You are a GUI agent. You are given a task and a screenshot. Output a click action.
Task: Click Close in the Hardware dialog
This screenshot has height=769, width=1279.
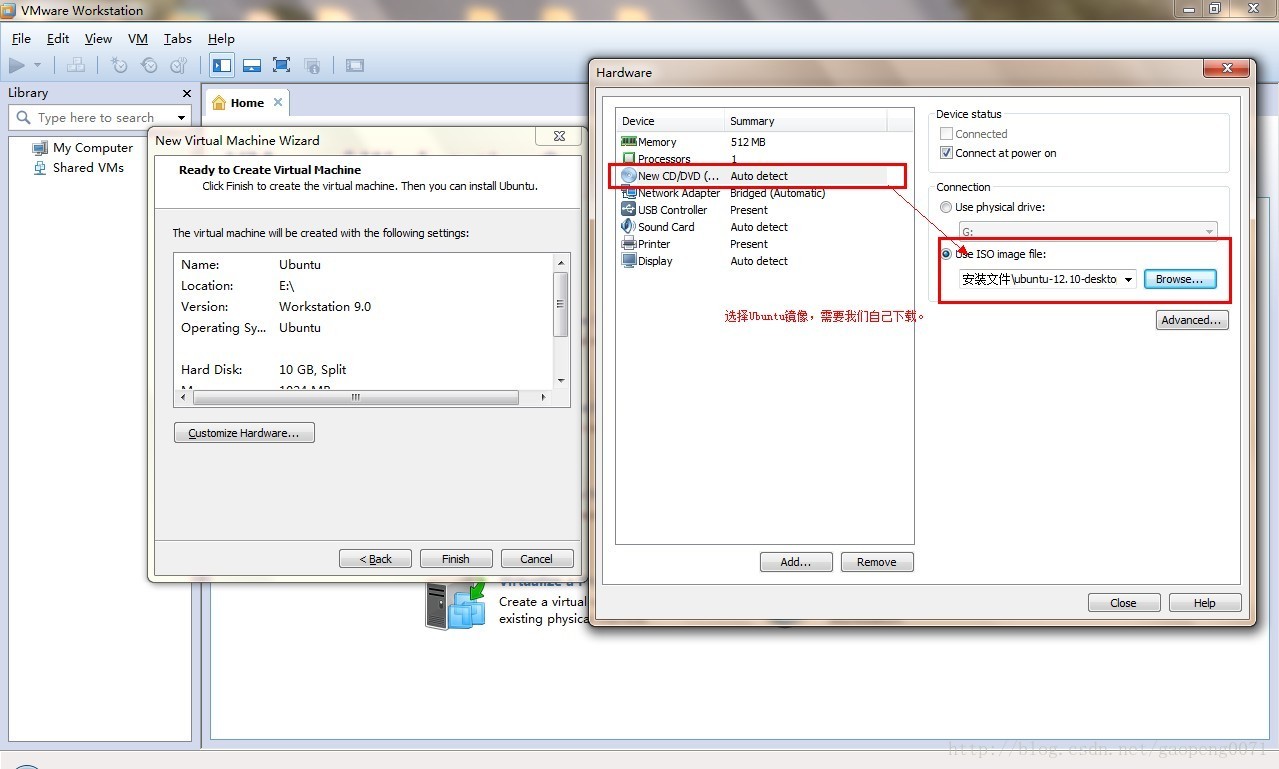1124,603
